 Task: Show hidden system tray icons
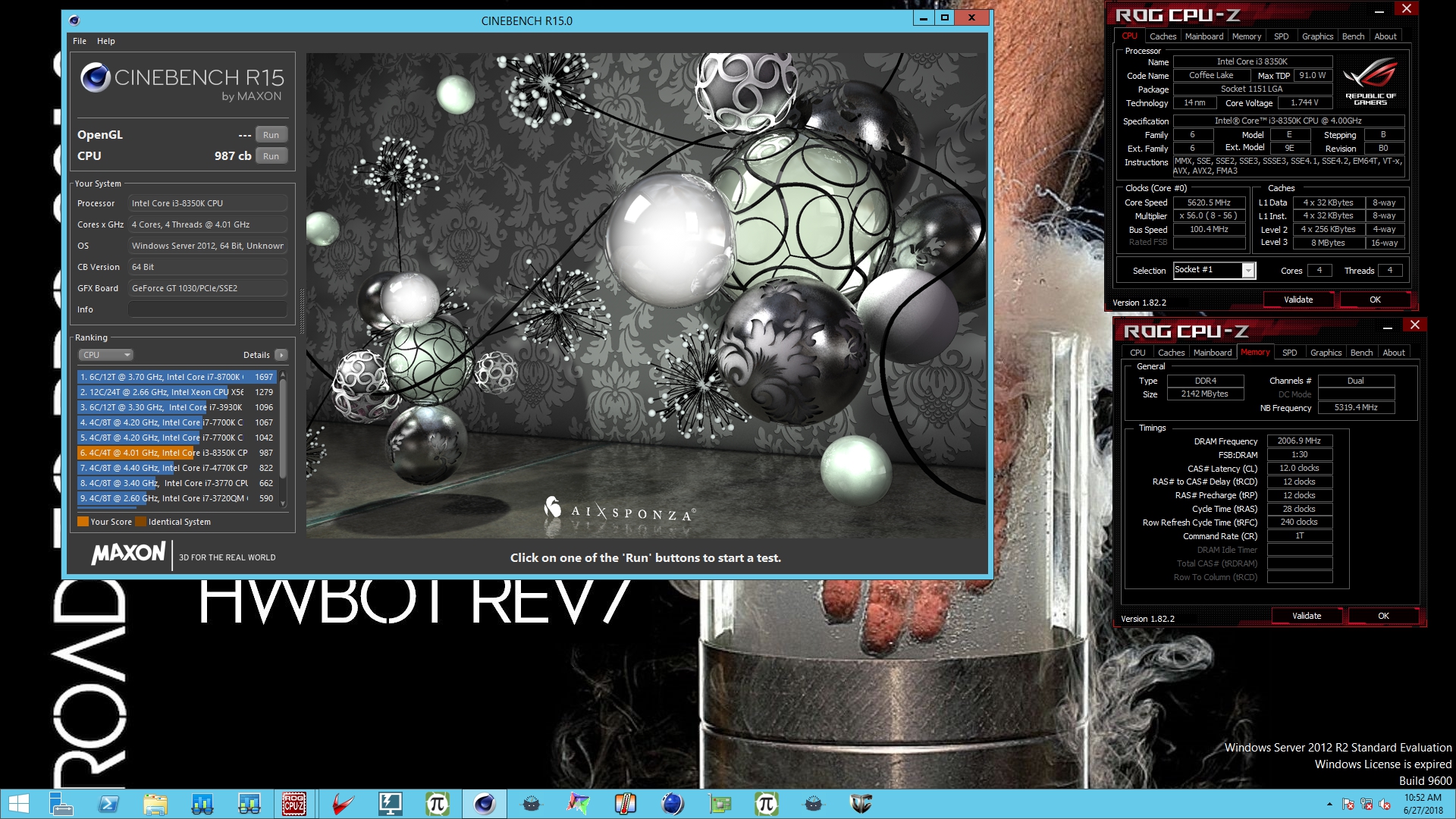point(1329,805)
